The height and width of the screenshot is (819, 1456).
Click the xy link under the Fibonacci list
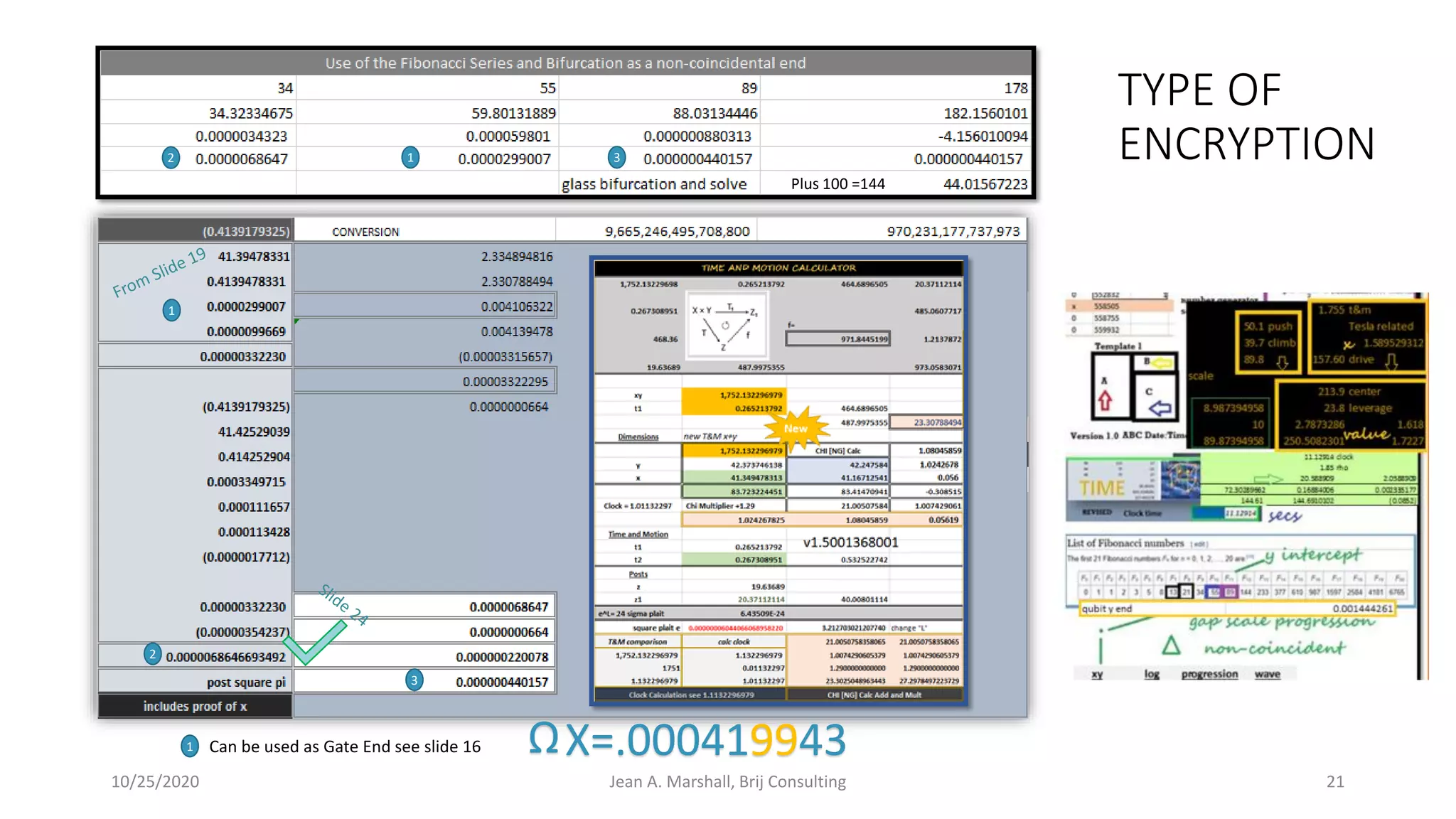click(x=1097, y=674)
